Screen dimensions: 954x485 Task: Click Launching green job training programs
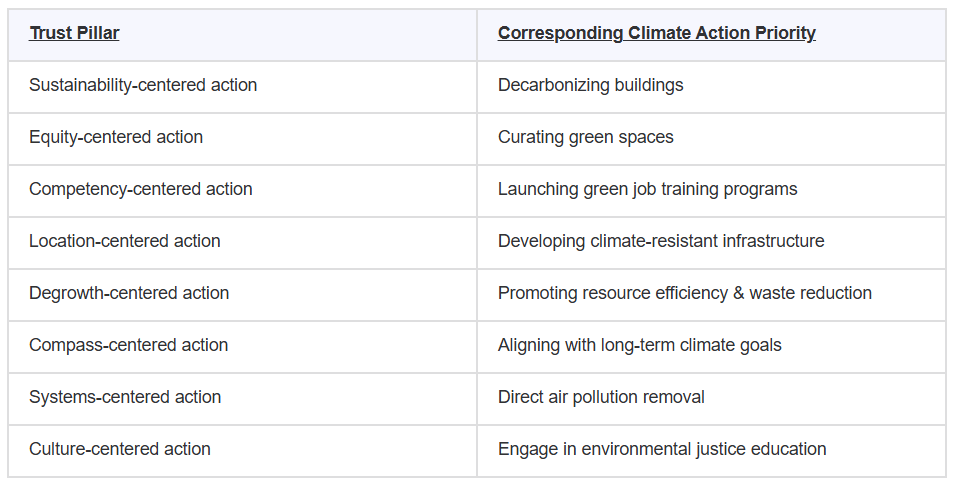pyautogui.click(x=647, y=189)
